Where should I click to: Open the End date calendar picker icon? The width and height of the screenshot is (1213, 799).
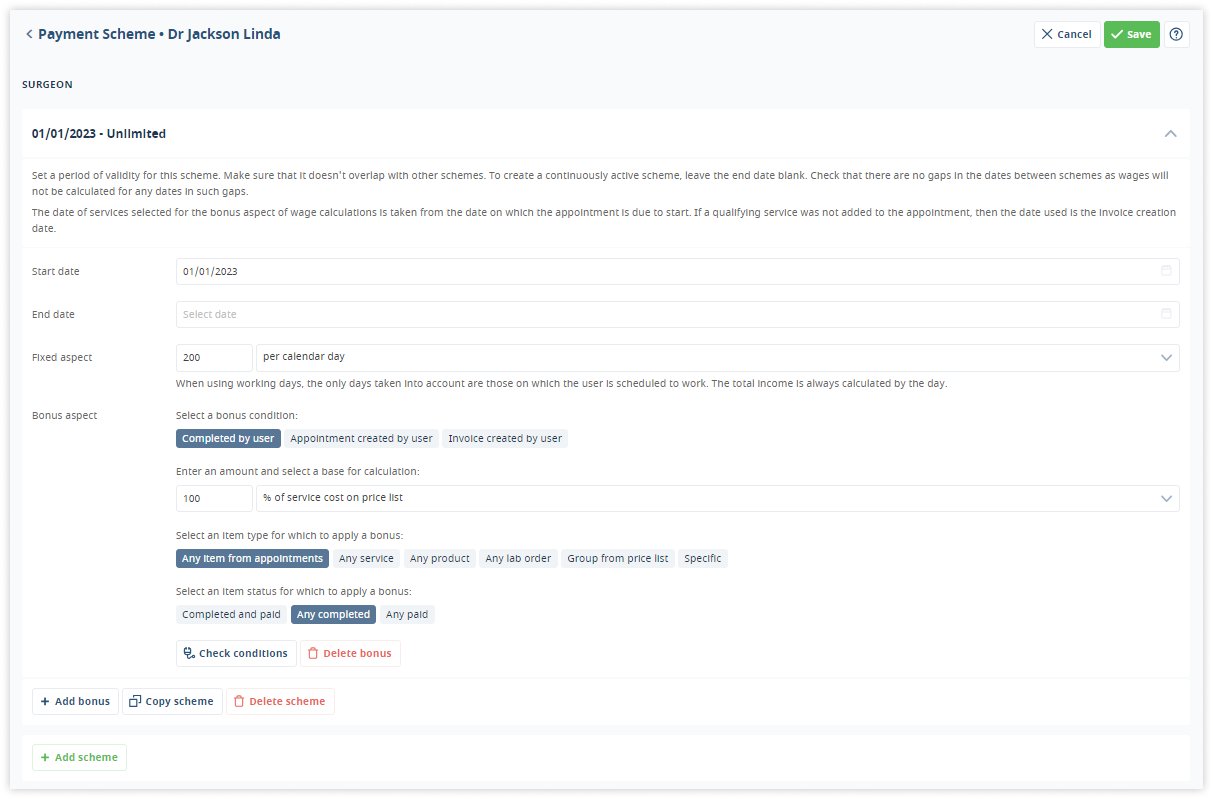point(1165,313)
